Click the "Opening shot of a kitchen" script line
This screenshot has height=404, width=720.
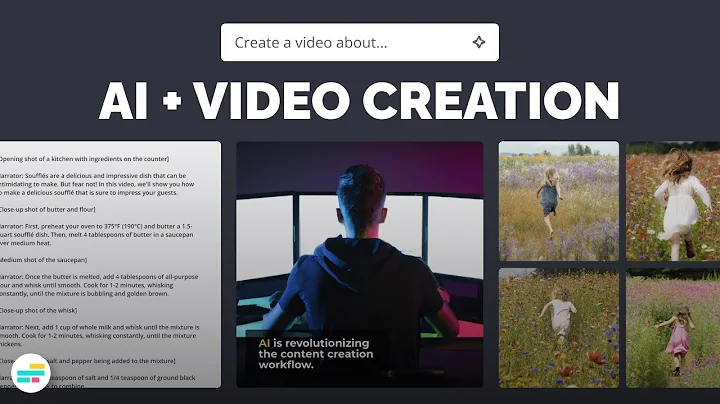click(84, 159)
